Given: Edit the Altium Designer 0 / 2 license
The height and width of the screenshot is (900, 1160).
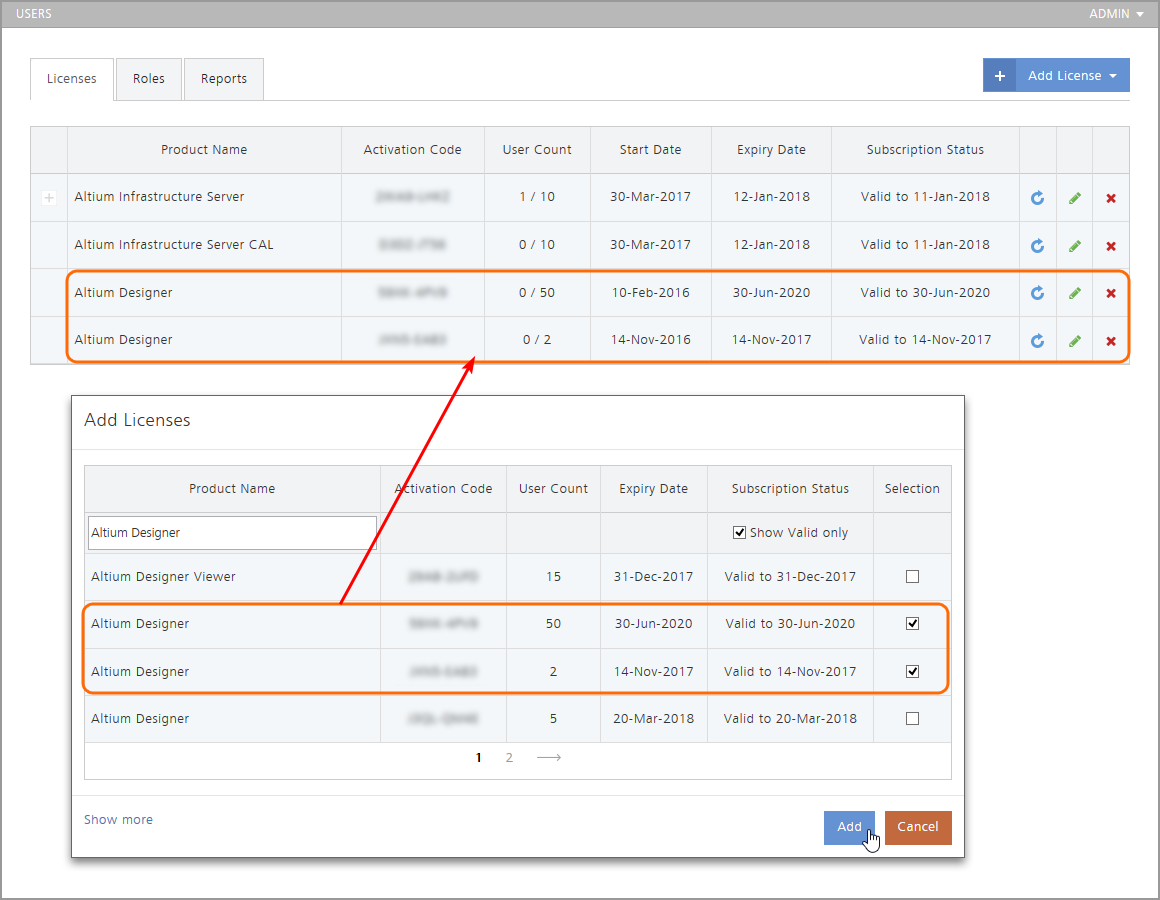Looking at the screenshot, I should pos(1074,341).
